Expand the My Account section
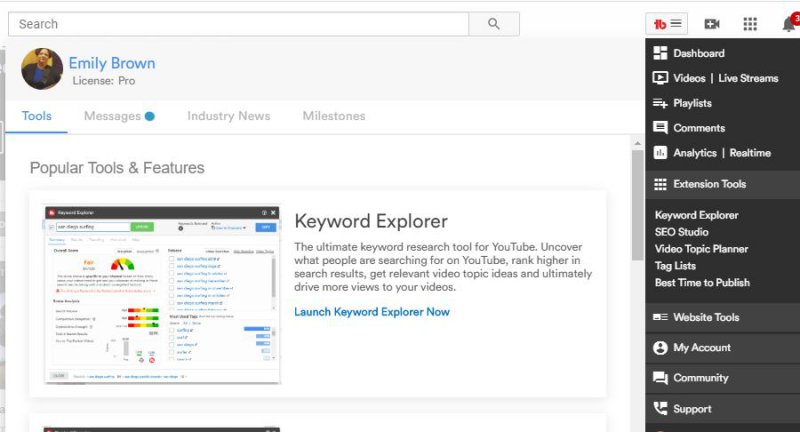The width and height of the screenshot is (800, 432). pos(701,348)
